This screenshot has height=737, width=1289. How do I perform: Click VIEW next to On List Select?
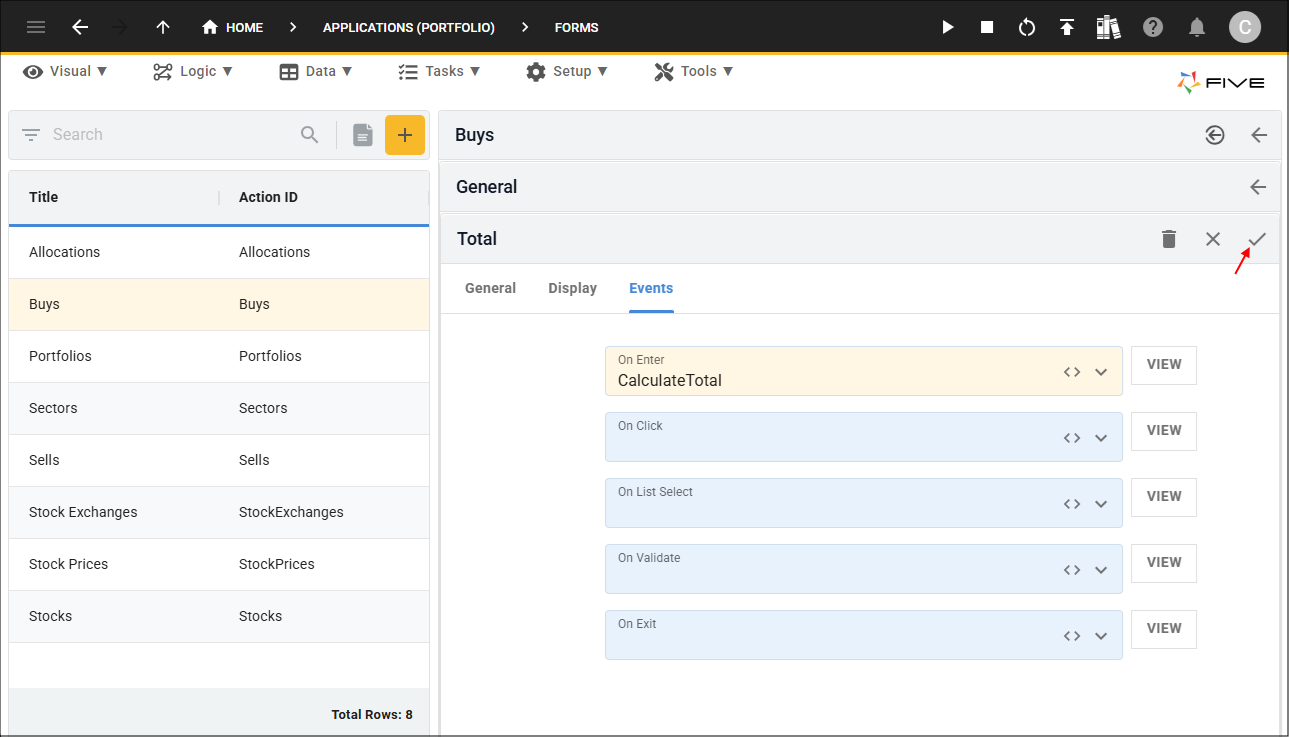coord(1164,497)
